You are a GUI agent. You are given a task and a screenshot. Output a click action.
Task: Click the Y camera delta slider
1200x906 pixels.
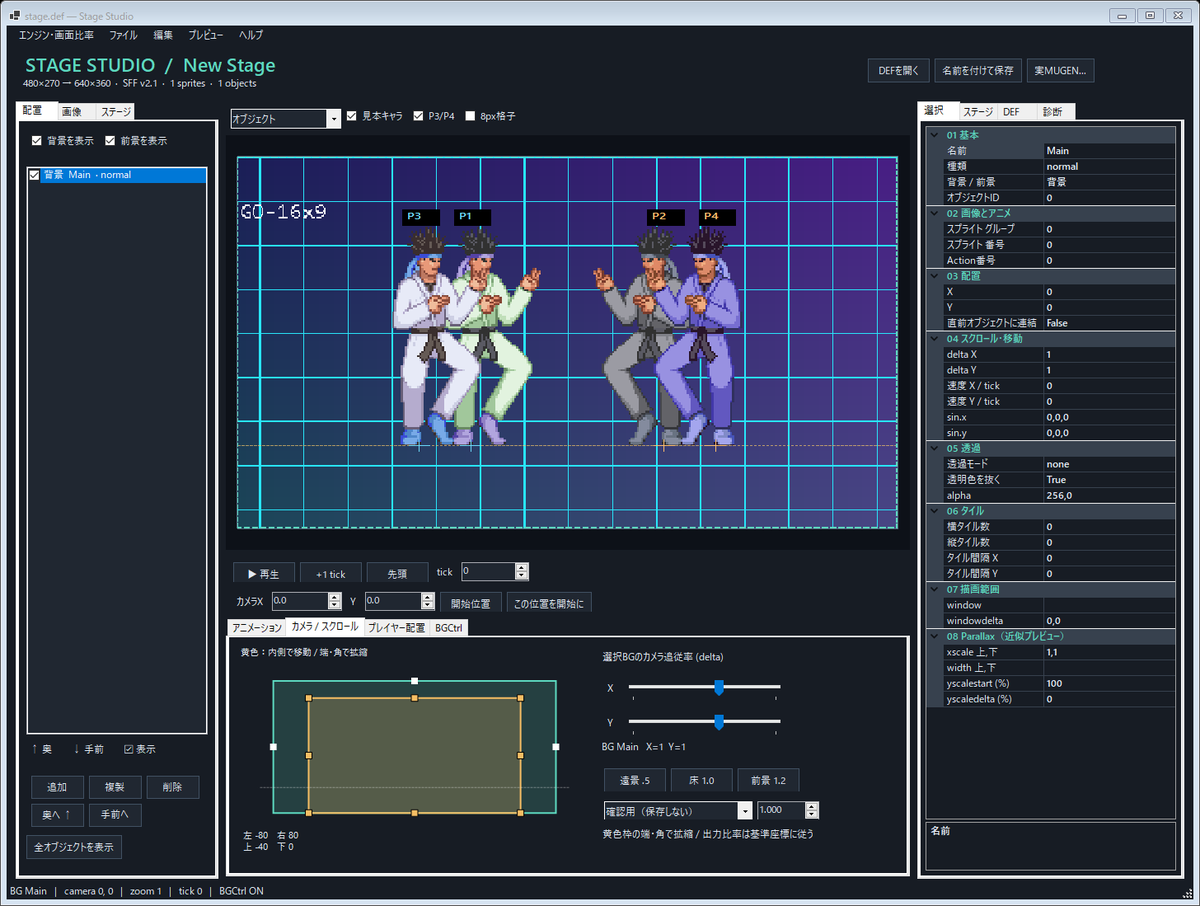click(x=704, y=721)
